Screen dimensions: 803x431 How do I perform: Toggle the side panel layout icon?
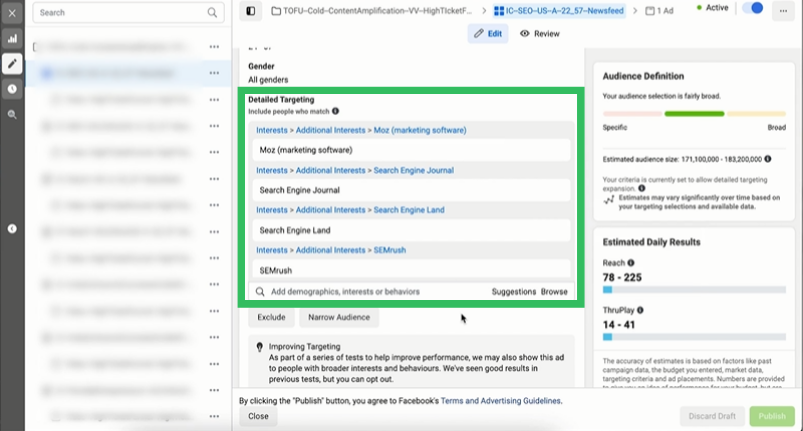pyautogui.click(x=250, y=11)
